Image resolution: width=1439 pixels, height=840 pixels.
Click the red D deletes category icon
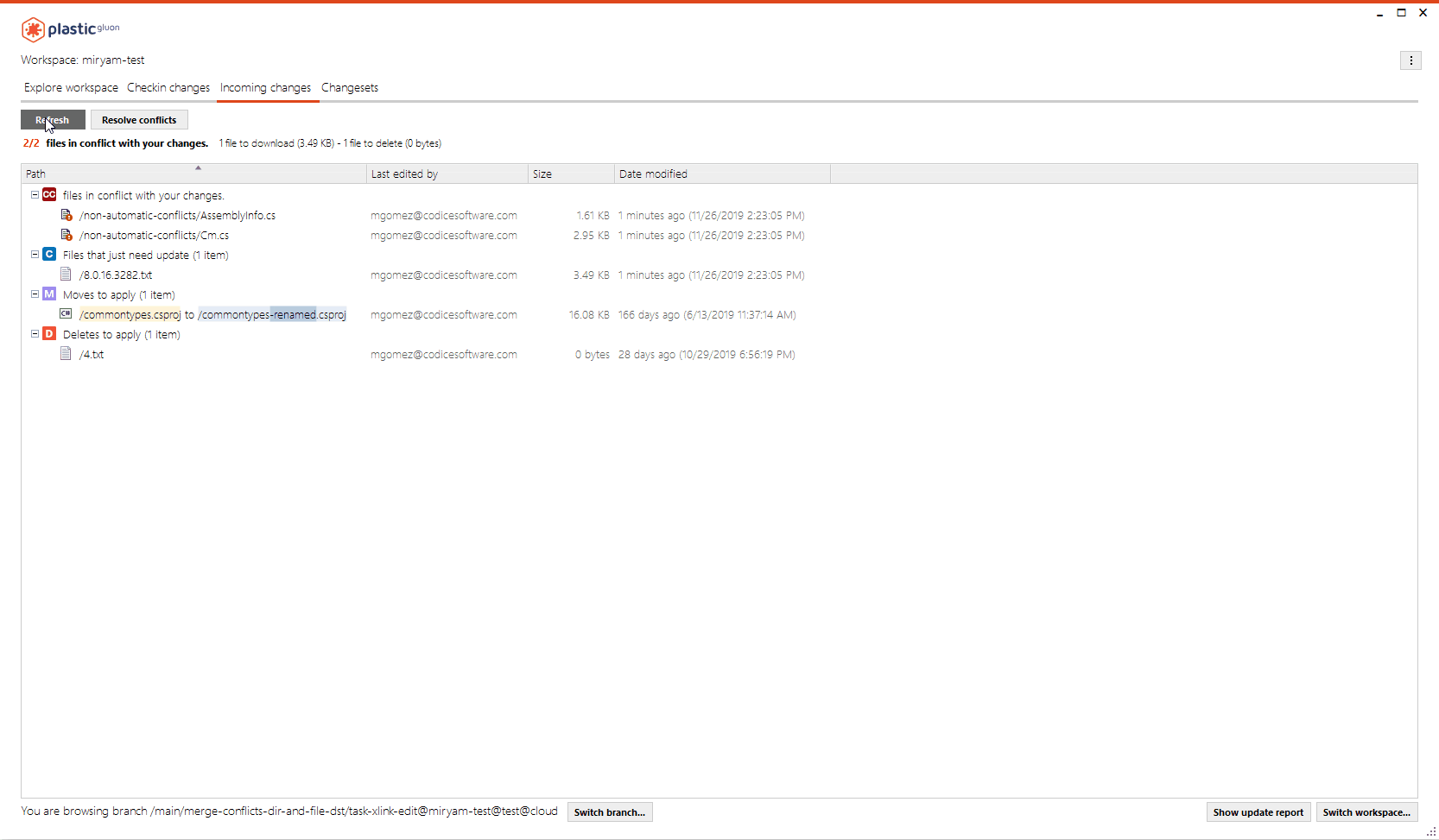49,333
